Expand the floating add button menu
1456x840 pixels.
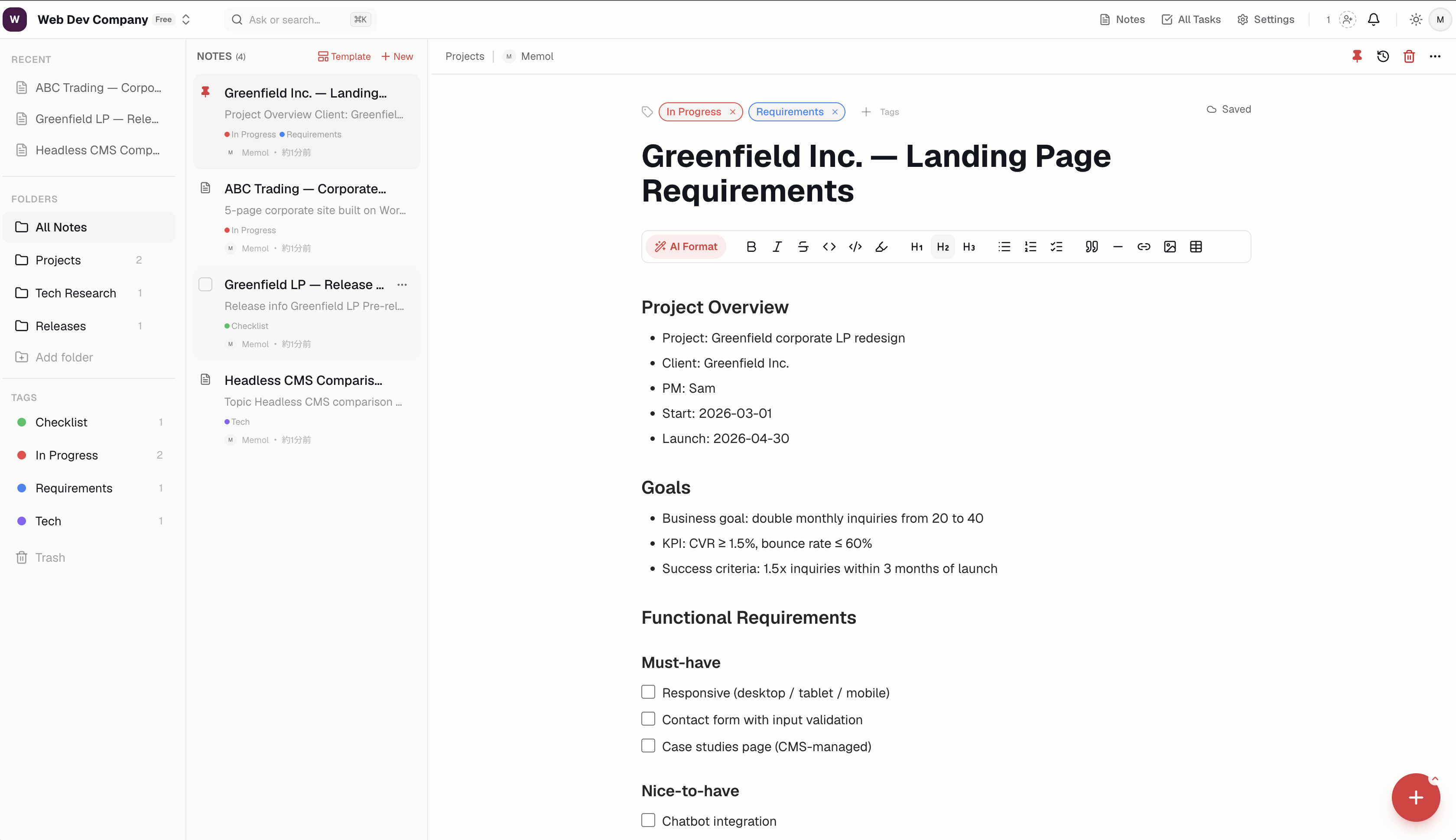click(1435, 779)
